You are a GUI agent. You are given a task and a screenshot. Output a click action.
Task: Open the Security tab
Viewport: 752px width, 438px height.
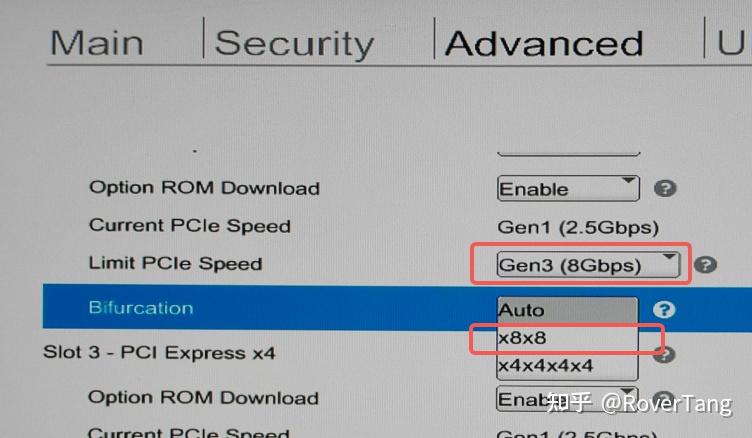pyautogui.click(x=294, y=44)
